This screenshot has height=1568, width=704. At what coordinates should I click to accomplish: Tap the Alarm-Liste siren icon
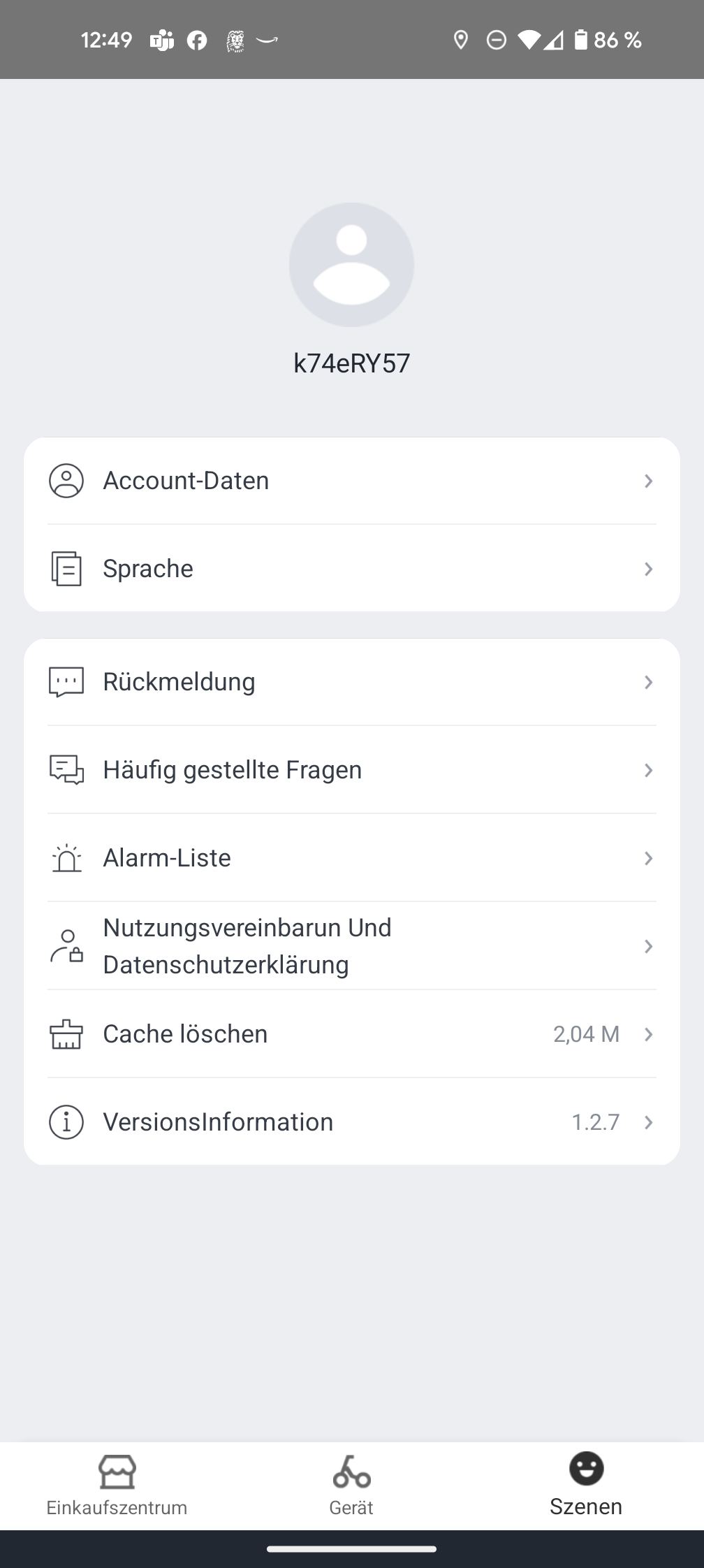click(66, 858)
